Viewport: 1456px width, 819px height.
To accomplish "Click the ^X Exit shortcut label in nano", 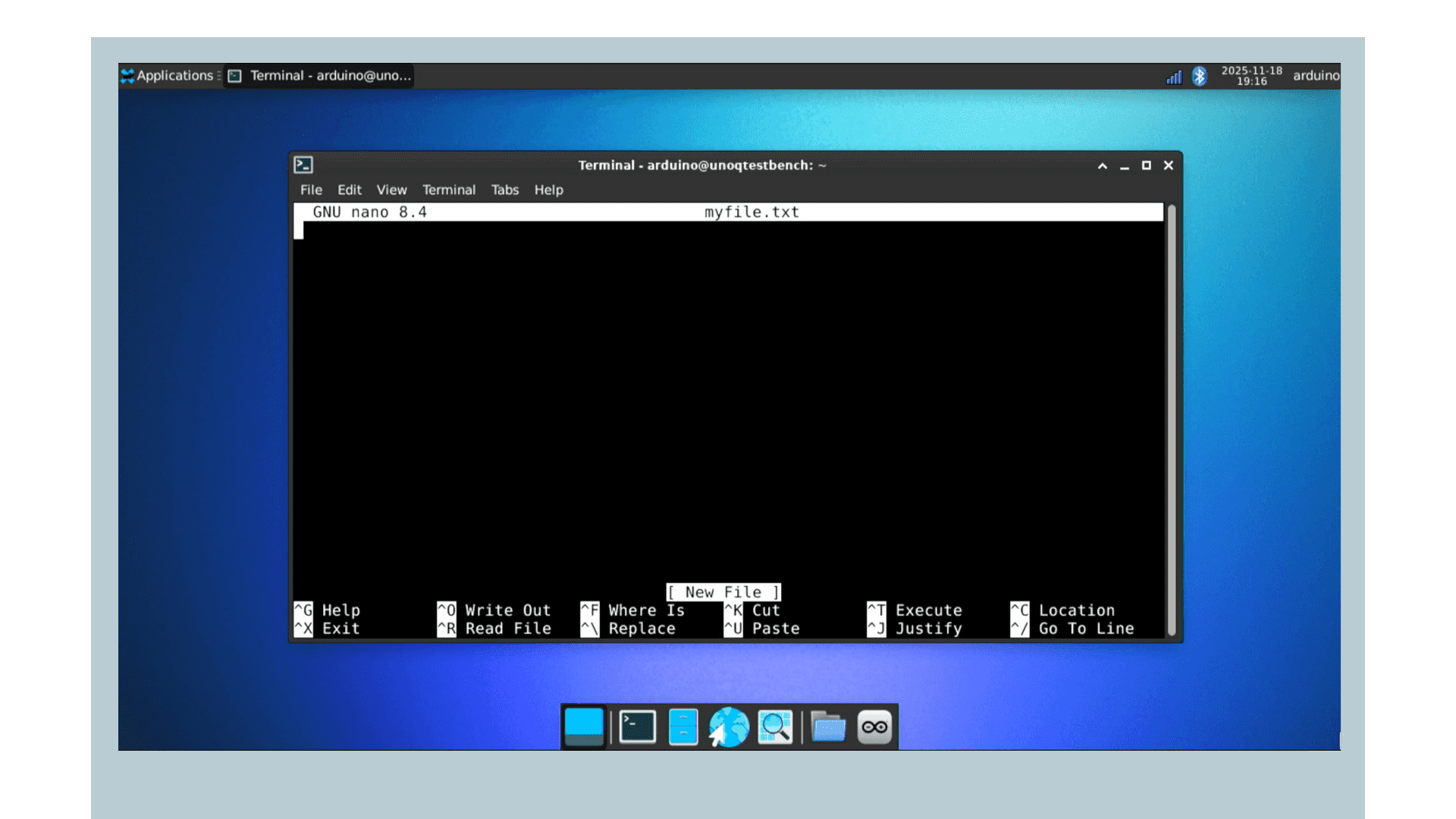I will (328, 628).
